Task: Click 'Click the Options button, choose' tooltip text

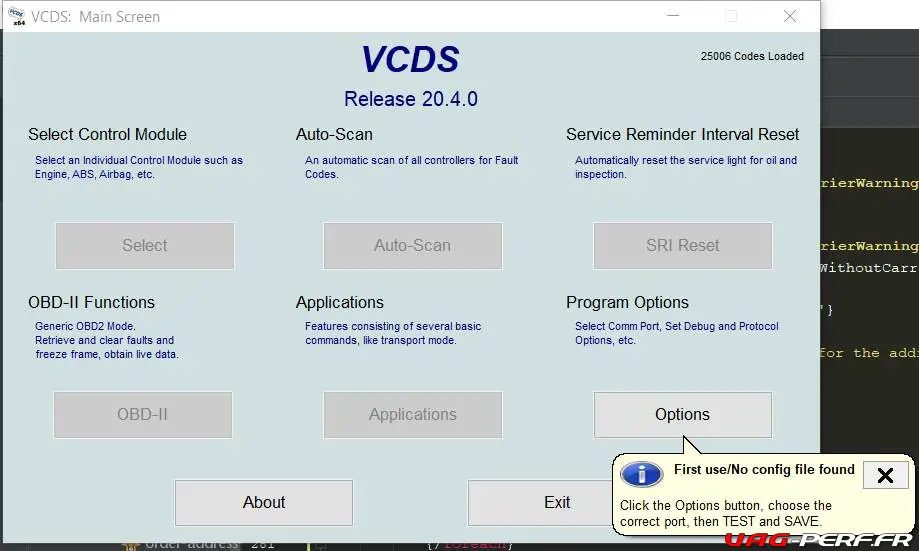Action: pos(726,513)
